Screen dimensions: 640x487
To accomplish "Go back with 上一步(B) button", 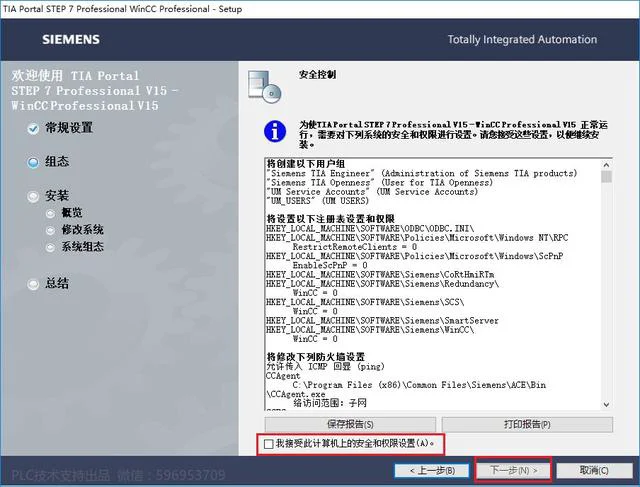I will click(x=432, y=471).
